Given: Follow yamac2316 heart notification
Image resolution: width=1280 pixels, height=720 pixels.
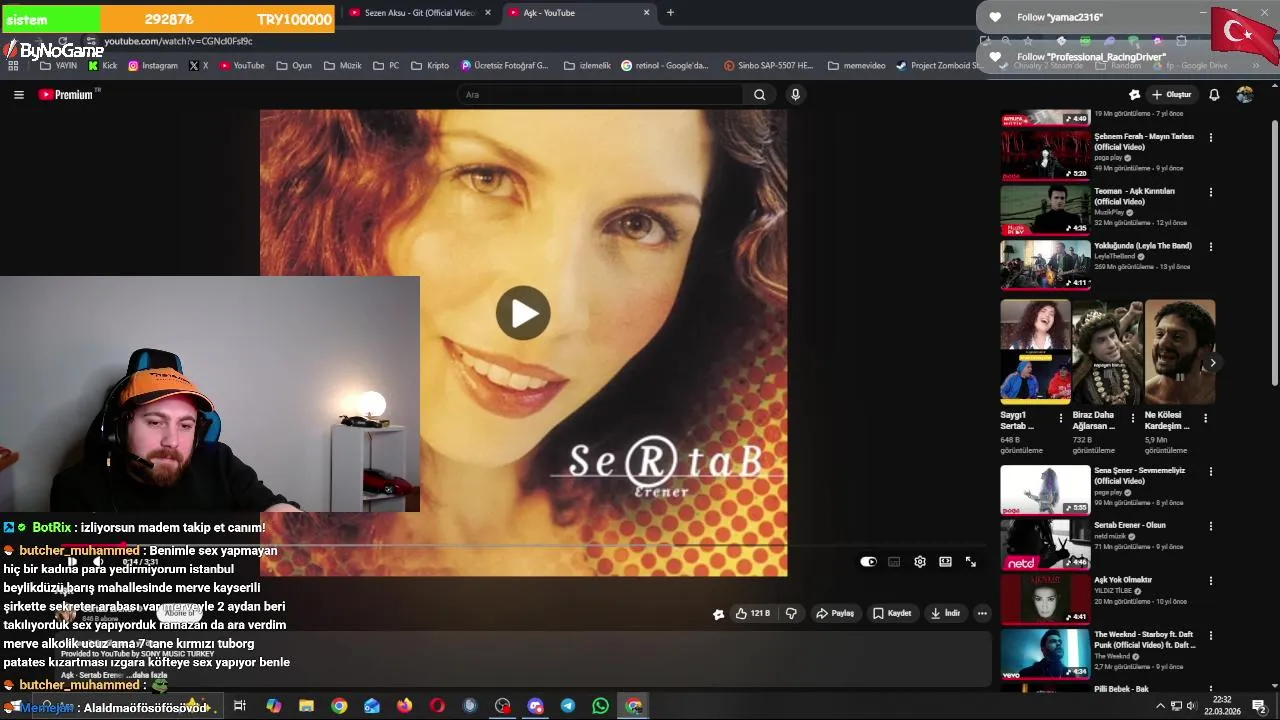Looking at the screenshot, I should coord(995,17).
